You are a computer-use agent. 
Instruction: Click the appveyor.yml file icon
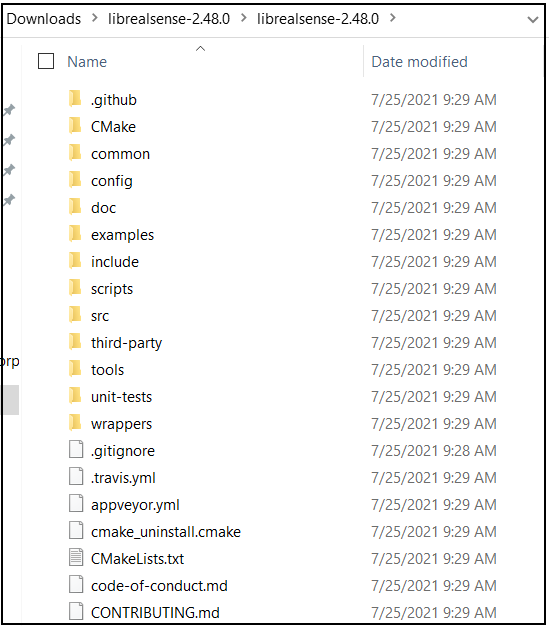[x=76, y=503]
